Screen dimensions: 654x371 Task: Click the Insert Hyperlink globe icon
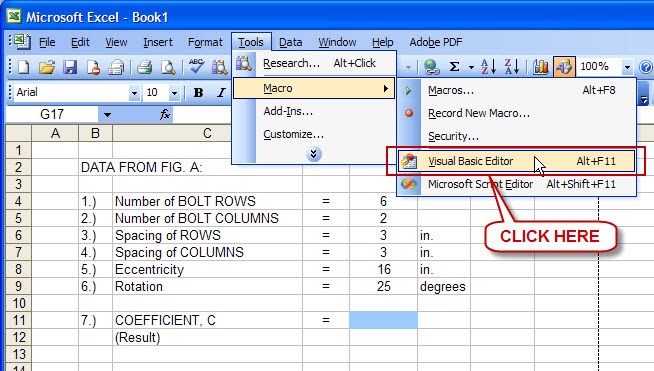pos(431,67)
